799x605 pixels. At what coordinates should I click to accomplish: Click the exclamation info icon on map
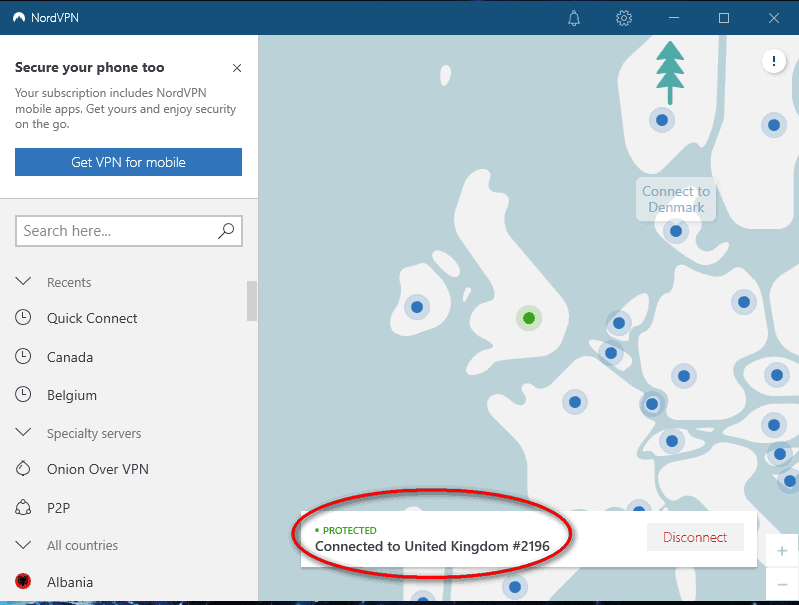[x=774, y=62]
